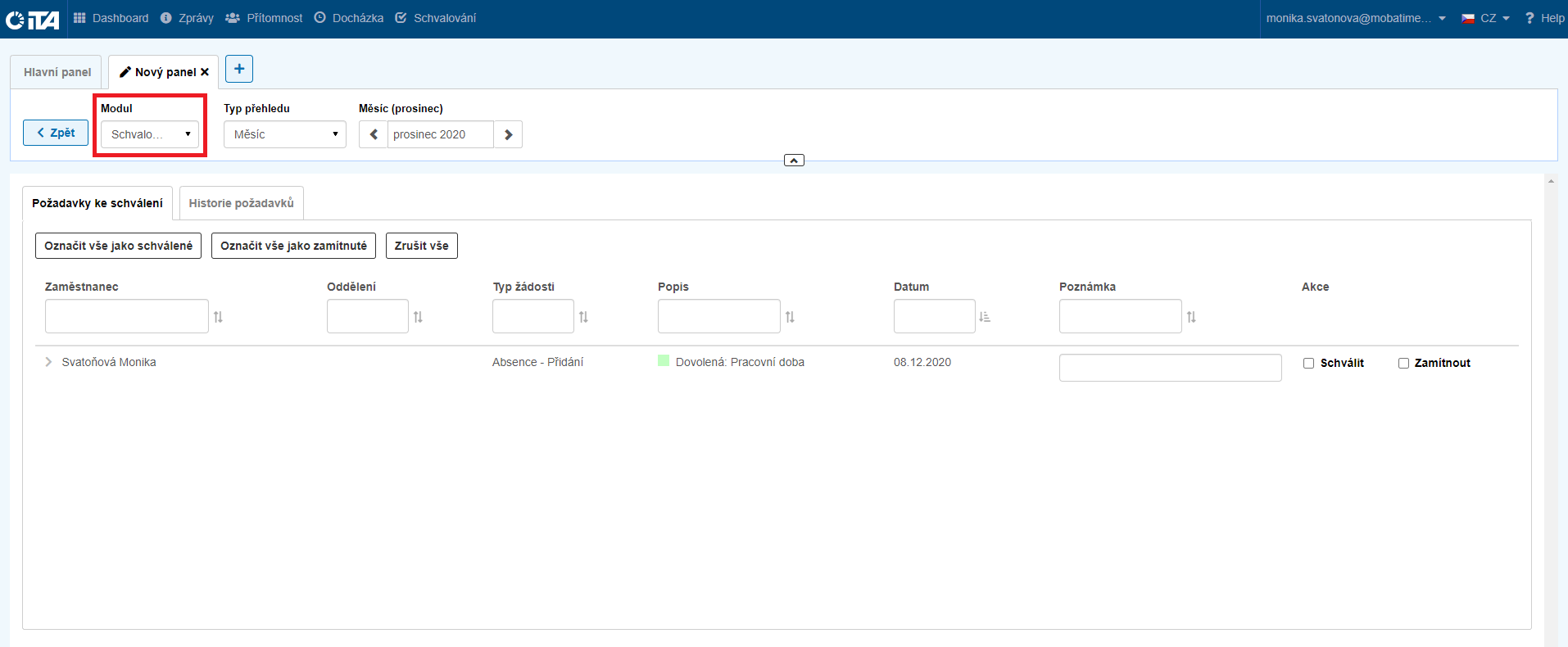Click the green Dovolená color swatch
This screenshot has width=1568, height=647.
[x=664, y=361]
